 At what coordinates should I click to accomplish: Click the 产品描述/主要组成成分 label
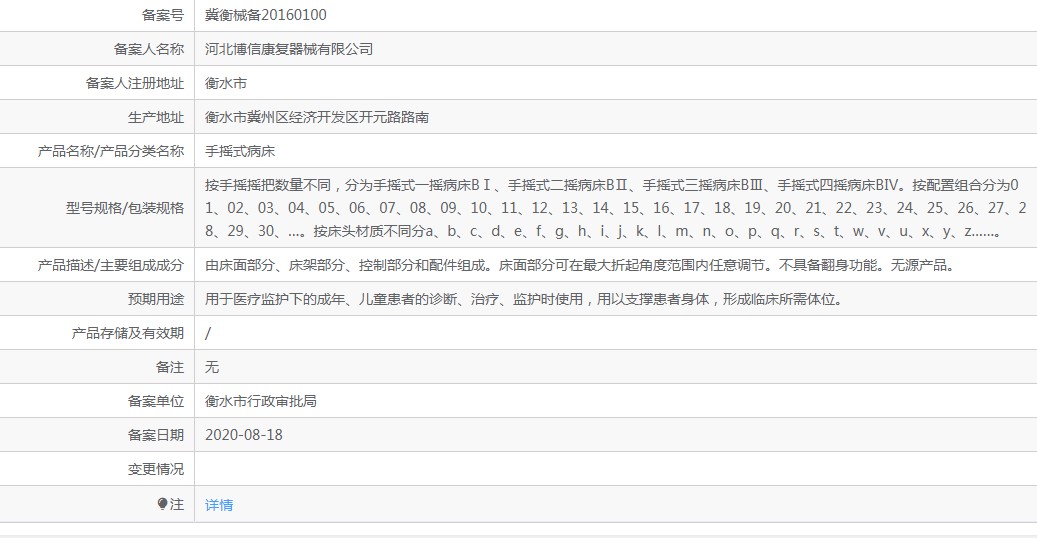point(110,265)
